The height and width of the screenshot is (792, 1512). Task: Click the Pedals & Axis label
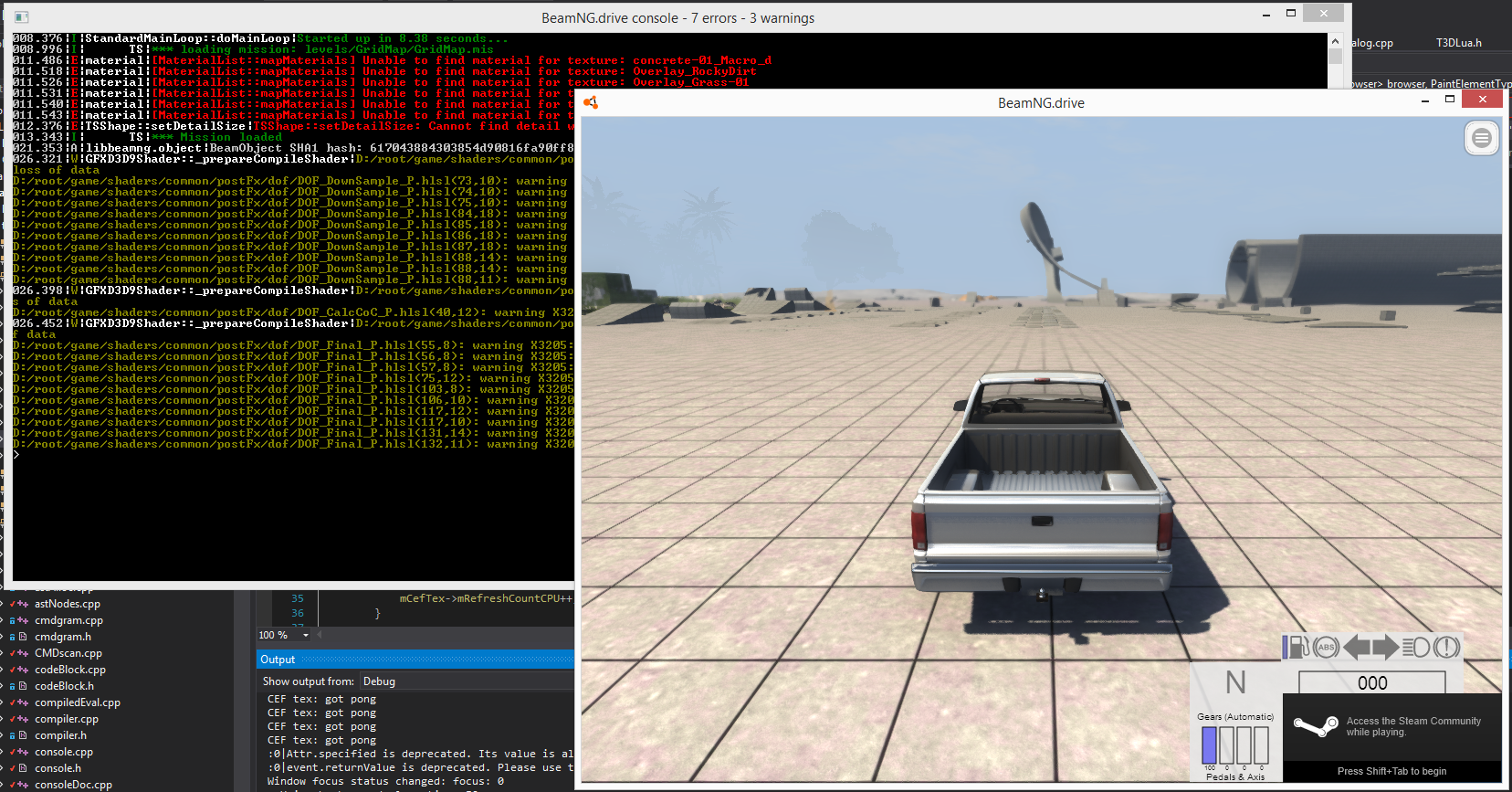pos(1235,776)
